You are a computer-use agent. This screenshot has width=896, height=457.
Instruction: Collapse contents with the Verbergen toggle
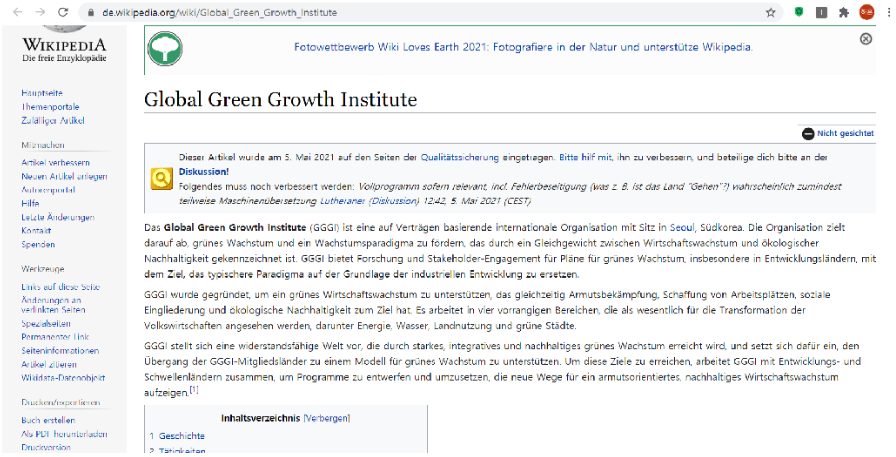326,418
